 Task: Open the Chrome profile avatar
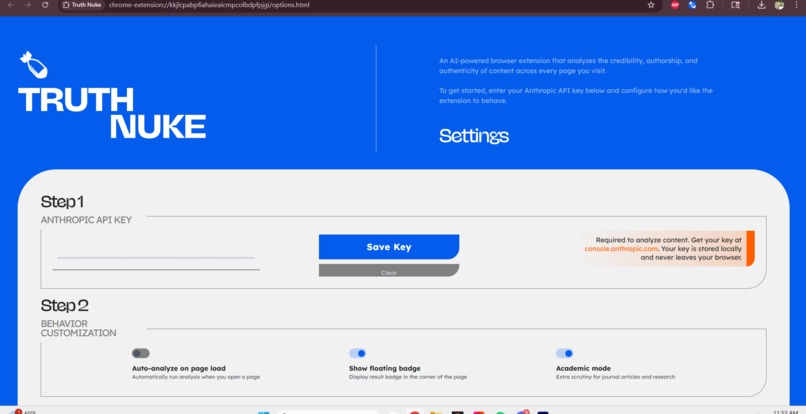[779, 5]
